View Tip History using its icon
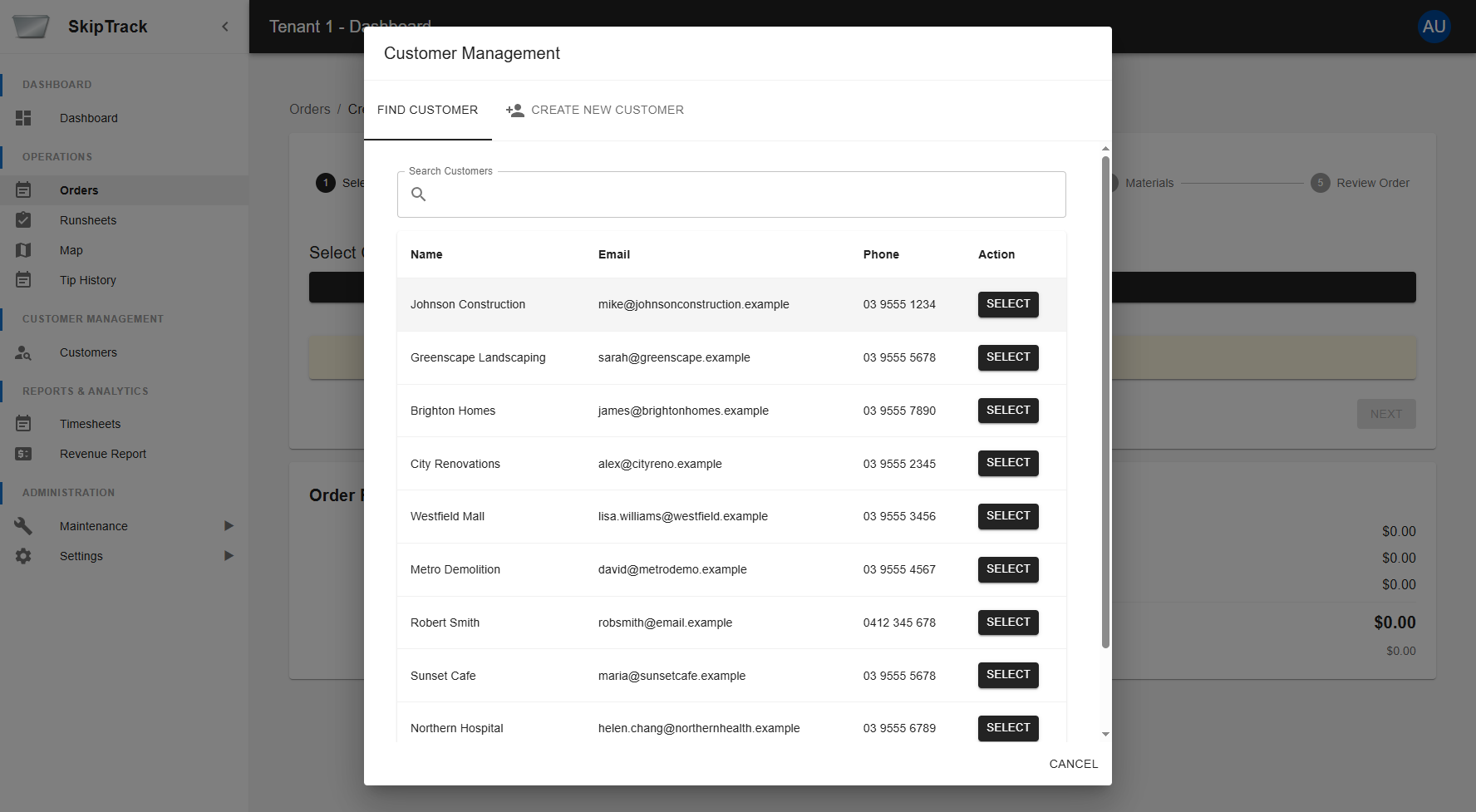This screenshot has height=812, width=1476. pos(23,280)
